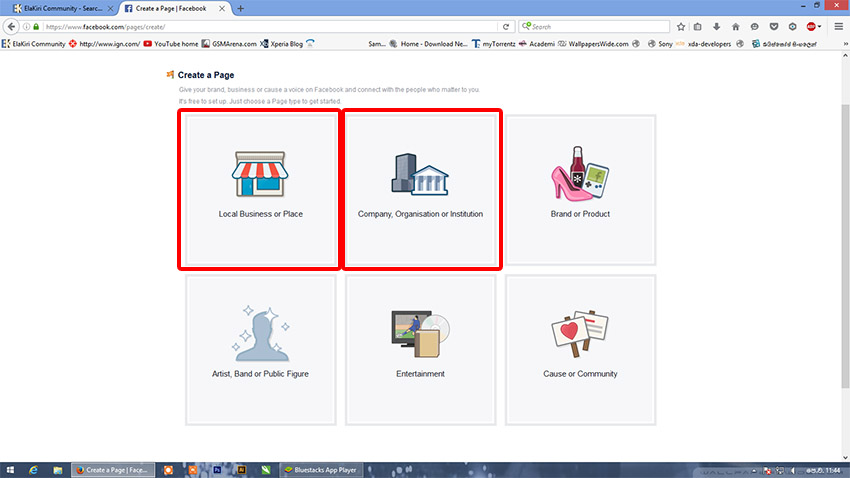Image resolution: width=850 pixels, height=478 pixels.
Task: Choose the Entertainment TV and disc icon
Action: [421, 333]
